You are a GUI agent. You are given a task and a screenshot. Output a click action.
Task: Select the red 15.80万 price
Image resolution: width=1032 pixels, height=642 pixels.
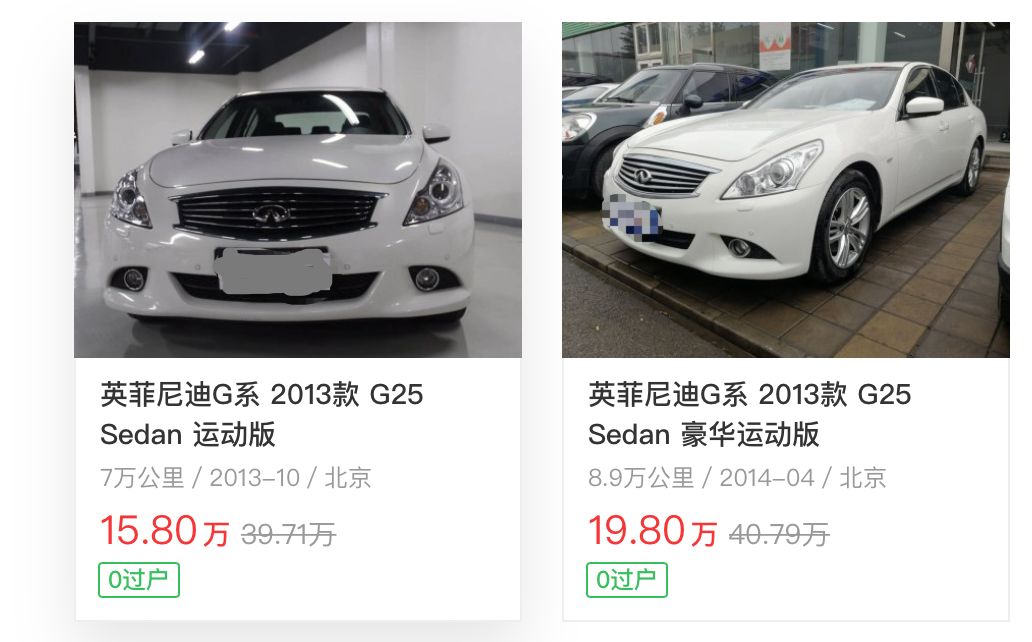point(165,531)
